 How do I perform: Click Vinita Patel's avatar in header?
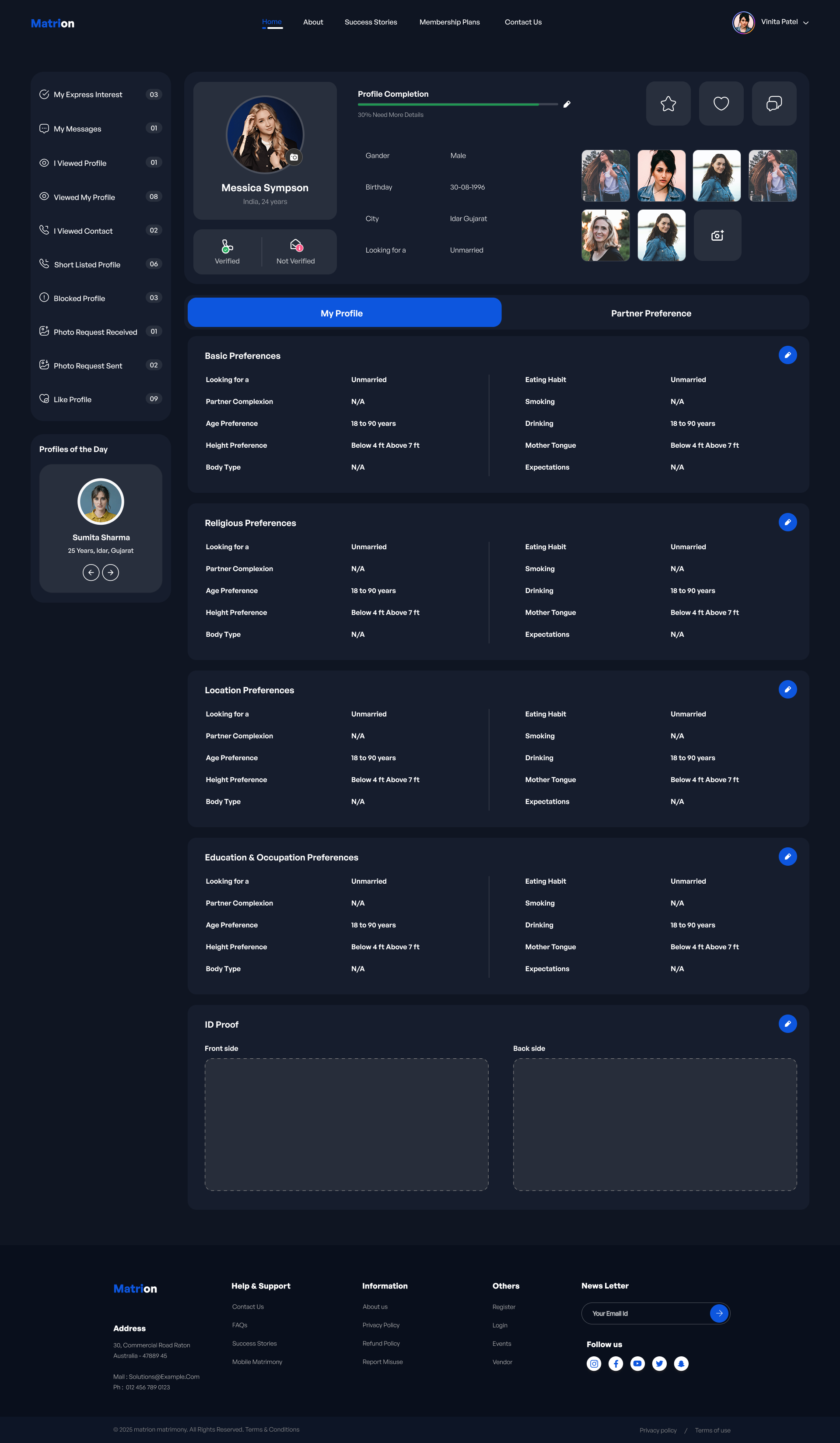743,23
